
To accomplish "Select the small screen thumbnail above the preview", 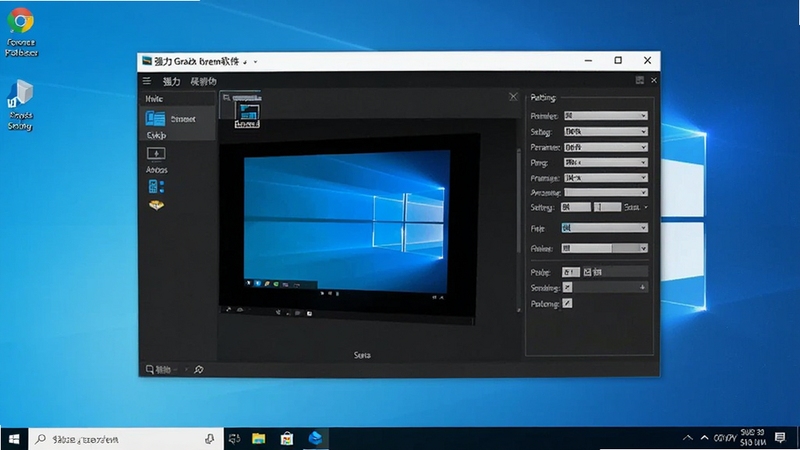I will 247,115.
